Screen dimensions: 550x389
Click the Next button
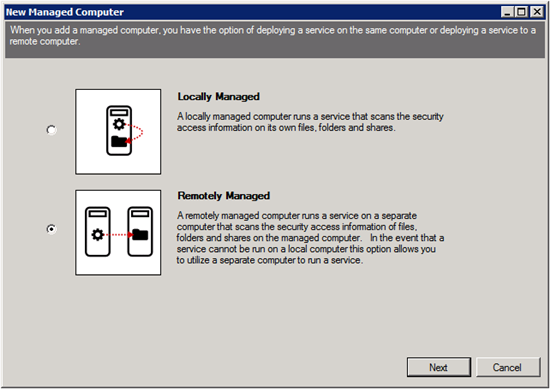coord(439,367)
